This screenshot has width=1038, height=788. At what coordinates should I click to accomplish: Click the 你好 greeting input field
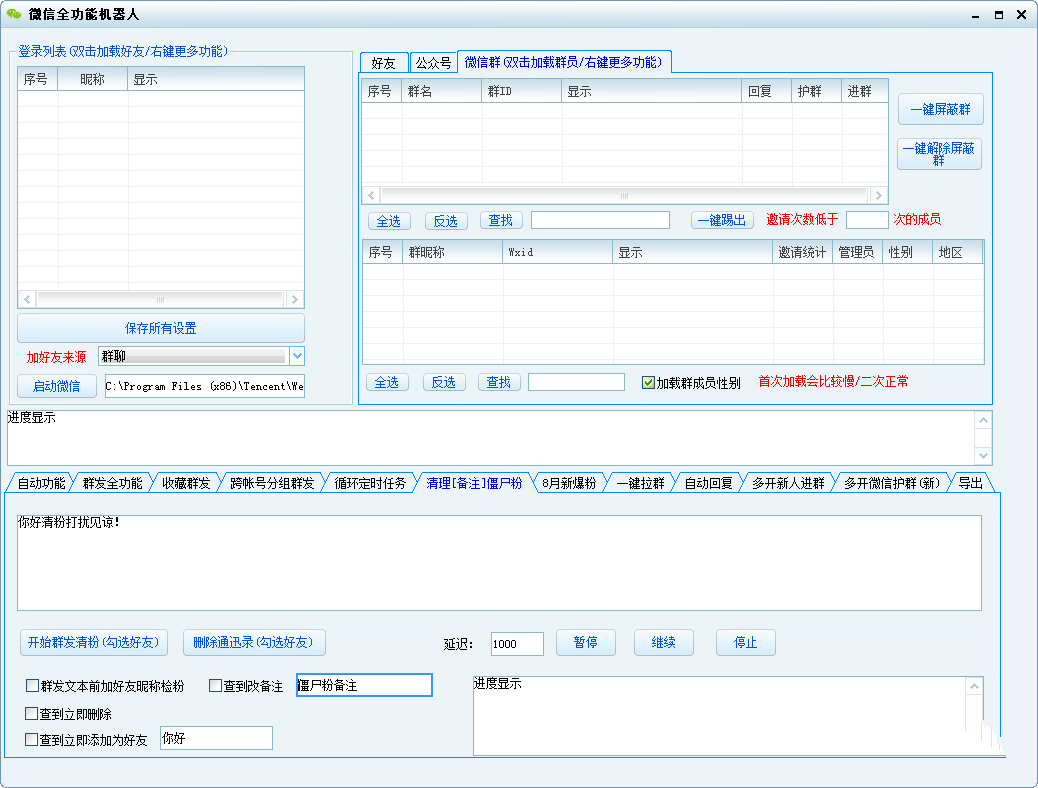pyautogui.click(x=216, y=738)
